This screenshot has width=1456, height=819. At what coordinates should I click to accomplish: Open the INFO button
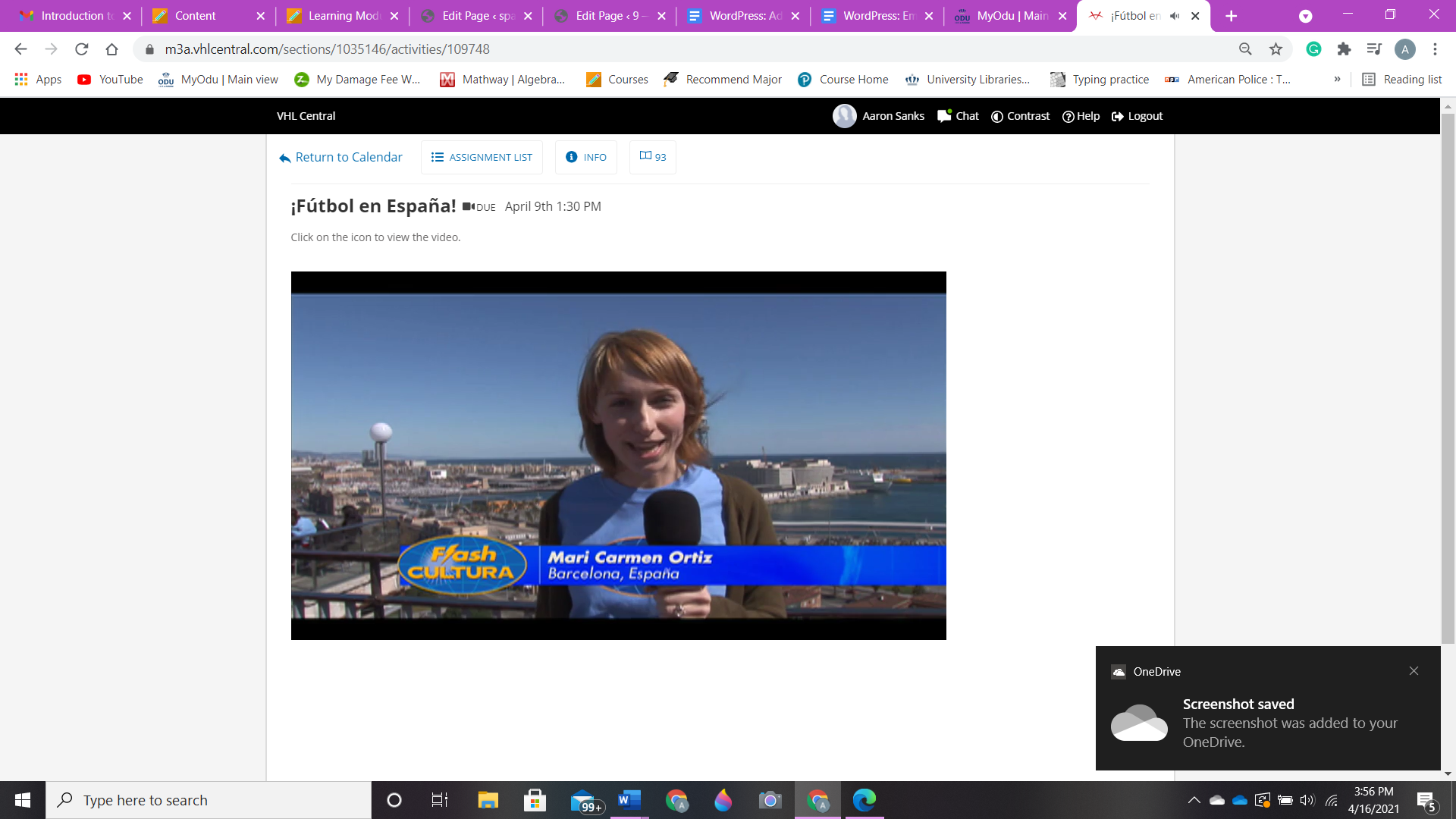point(585,157)
